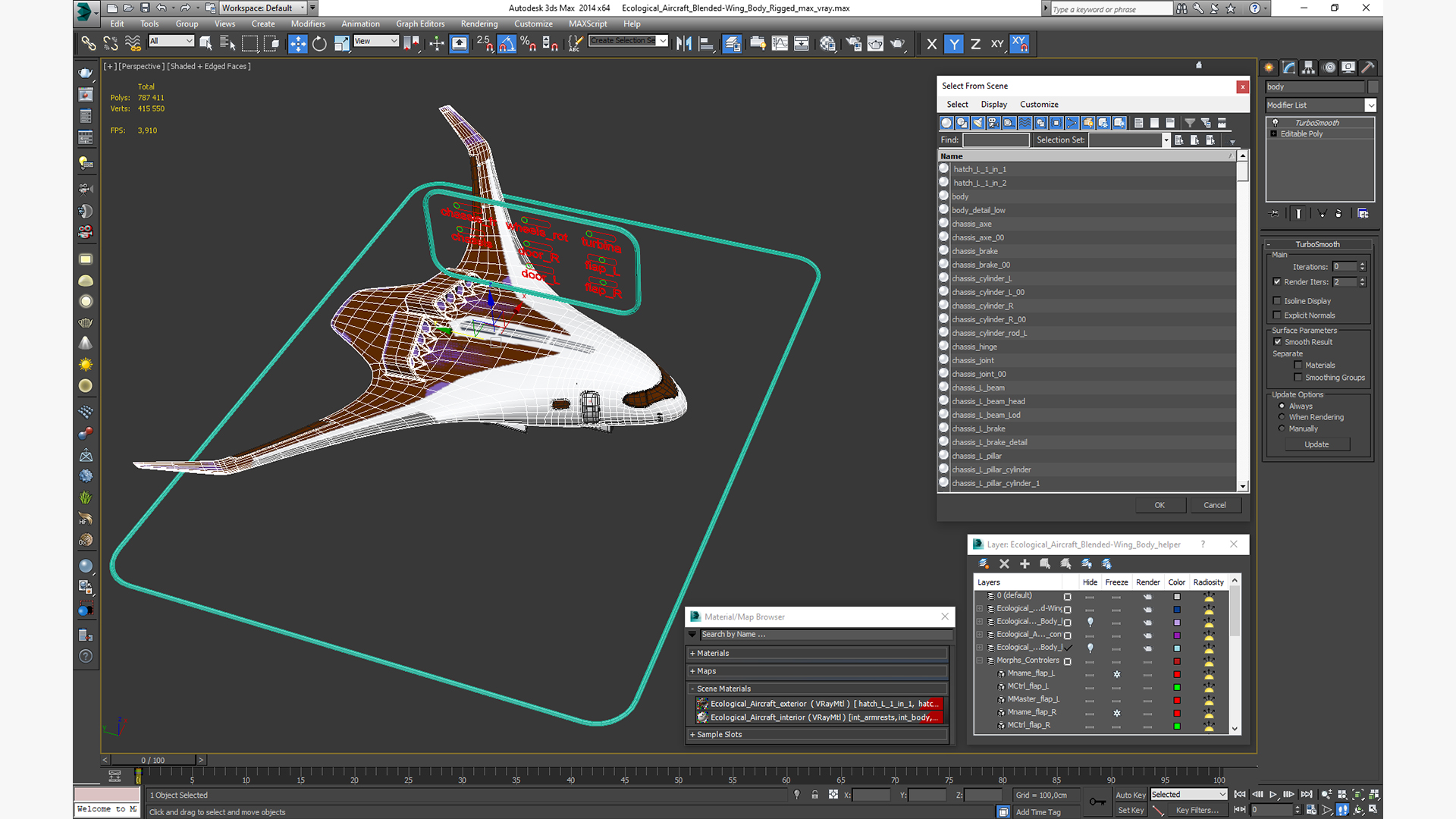1456x819 pixels.
Task: Open the Modifiers menu
Action: [x=308, y=24]
